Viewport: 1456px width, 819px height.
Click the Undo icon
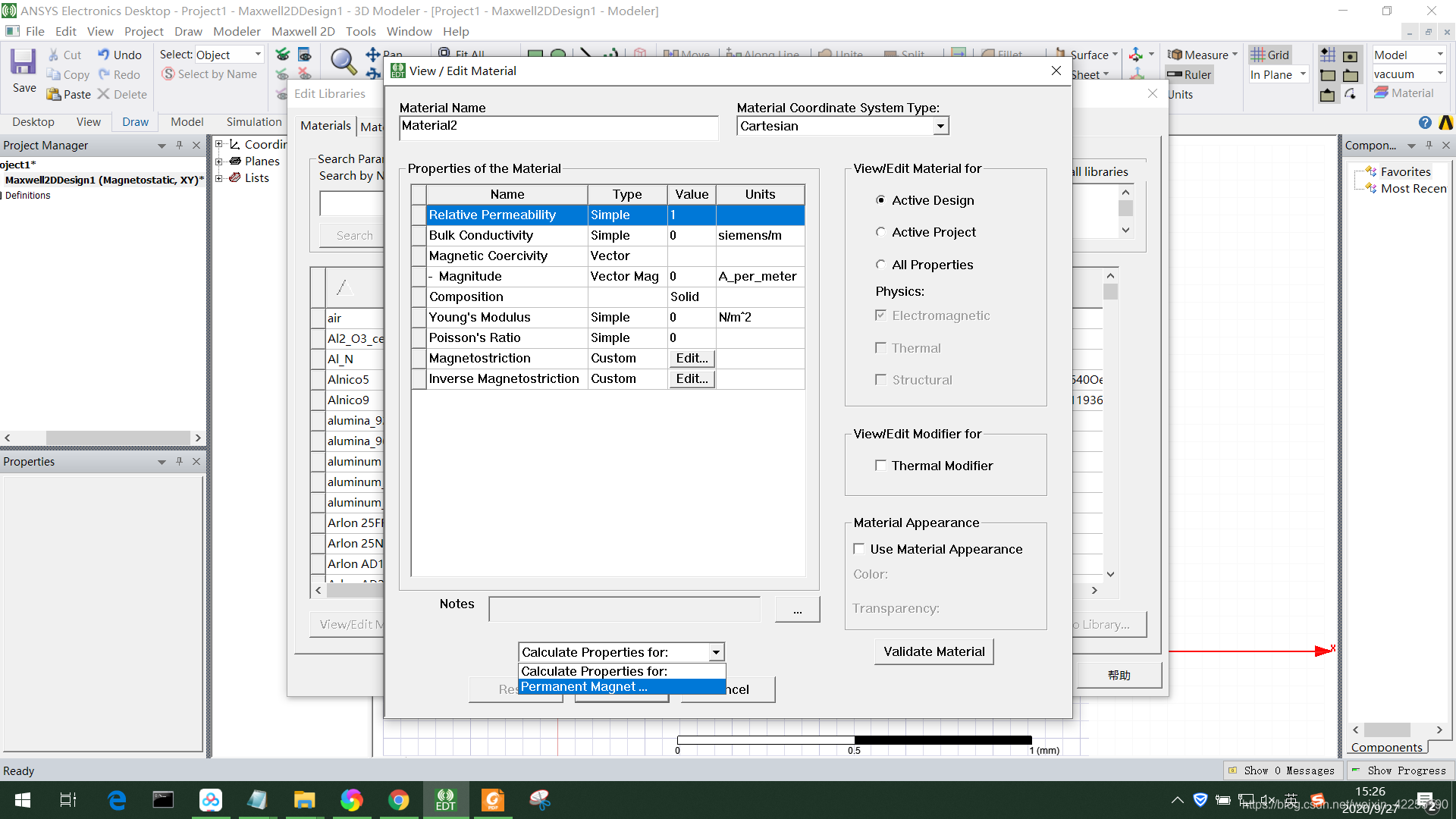[104, 55]
